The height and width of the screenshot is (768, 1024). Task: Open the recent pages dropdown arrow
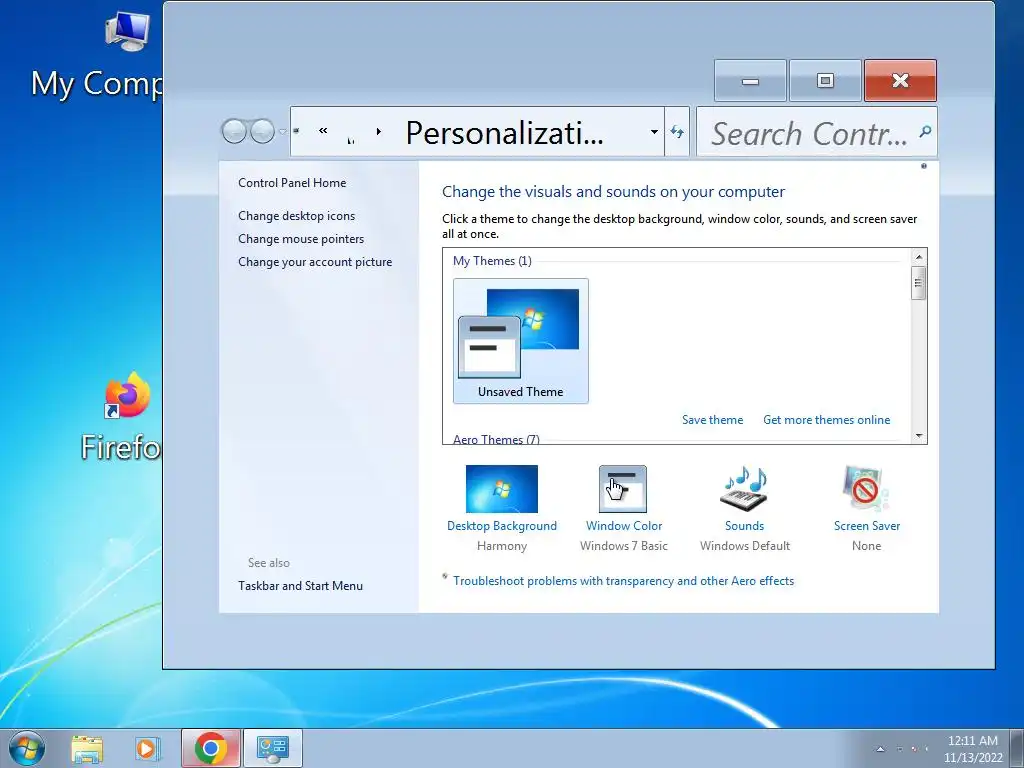pyautogui.click(x=282, y=131)
